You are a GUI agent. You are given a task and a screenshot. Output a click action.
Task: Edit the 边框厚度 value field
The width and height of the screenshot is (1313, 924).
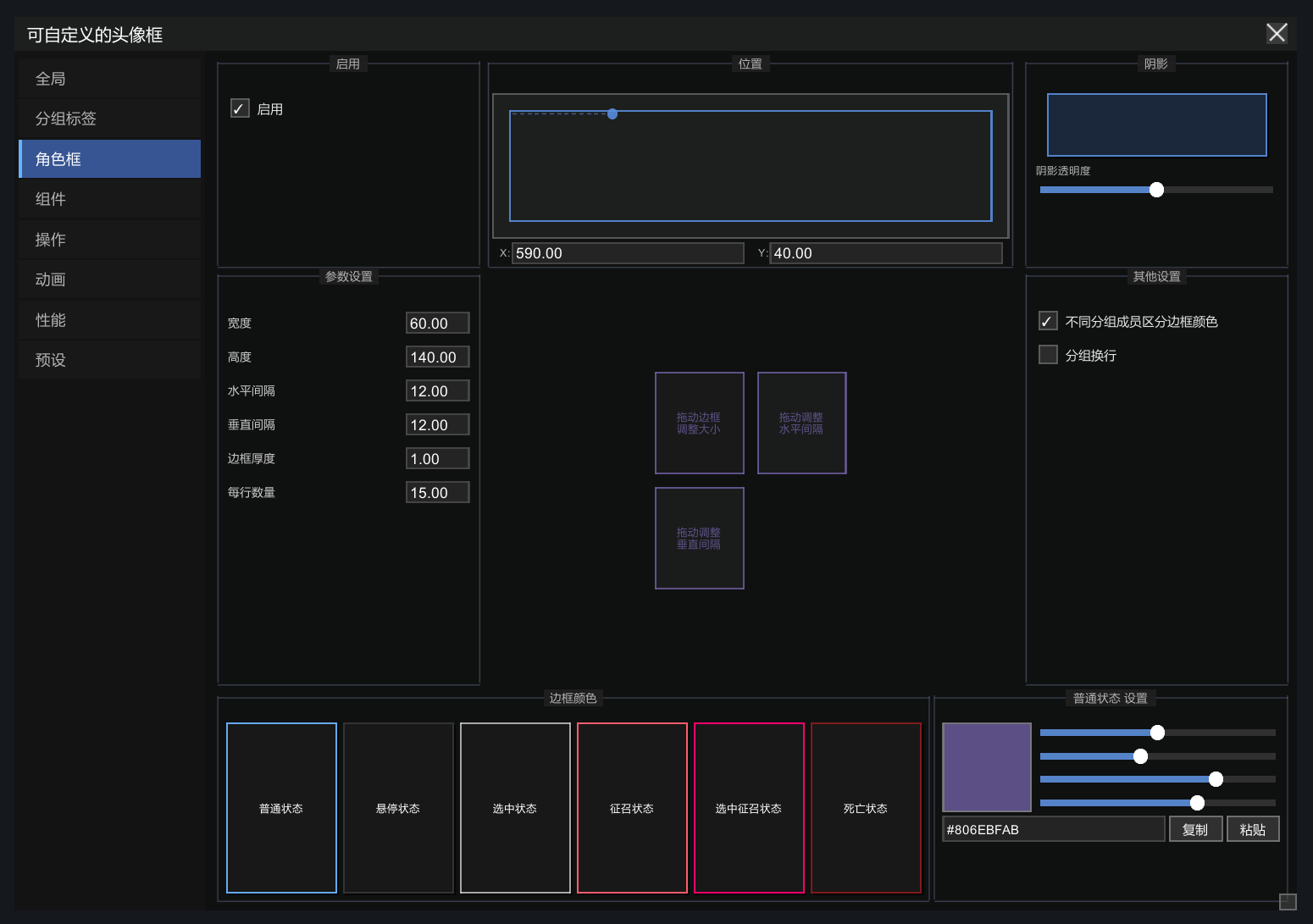437,458
